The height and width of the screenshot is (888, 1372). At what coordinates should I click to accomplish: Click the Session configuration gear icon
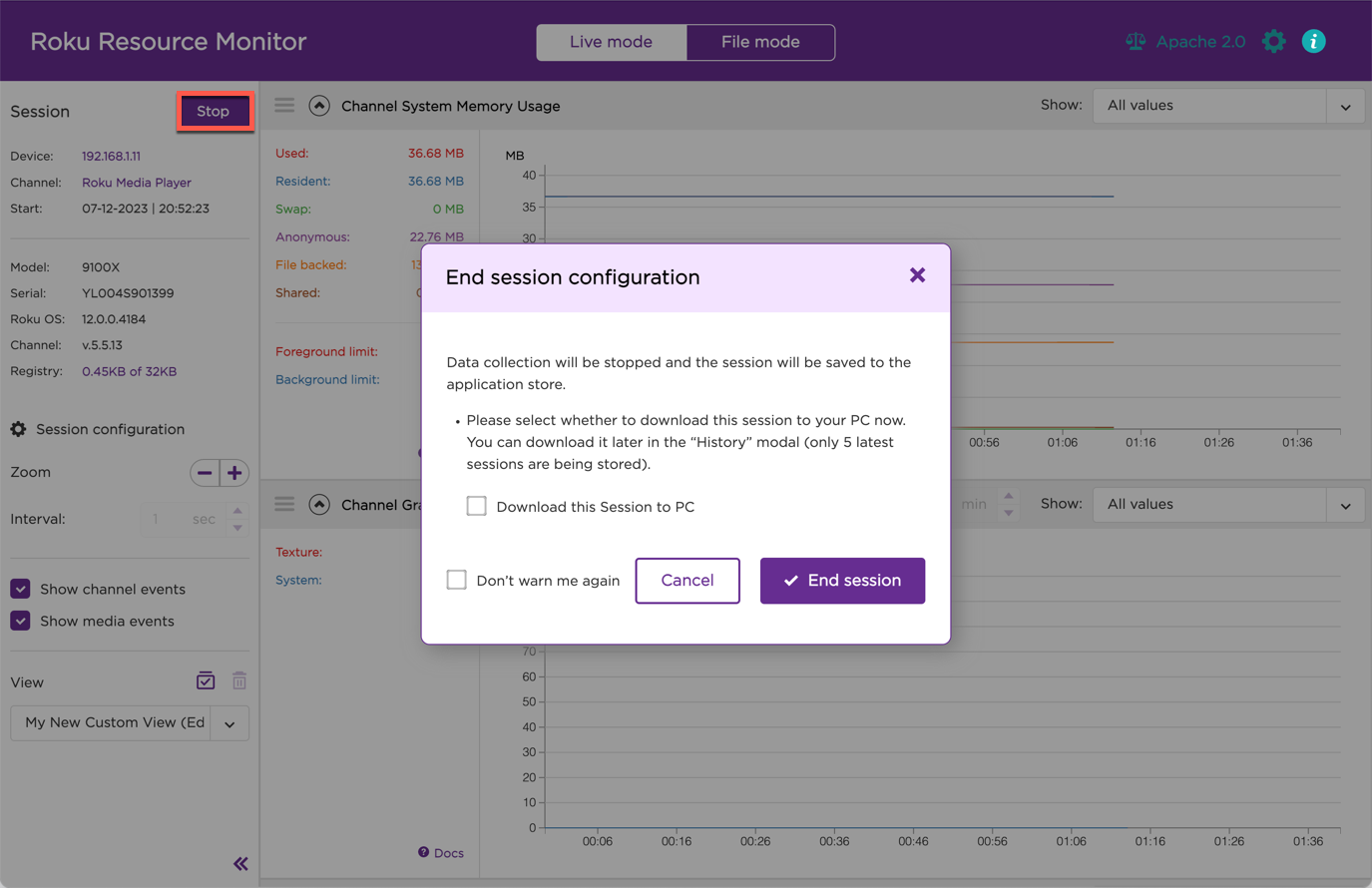18,428
